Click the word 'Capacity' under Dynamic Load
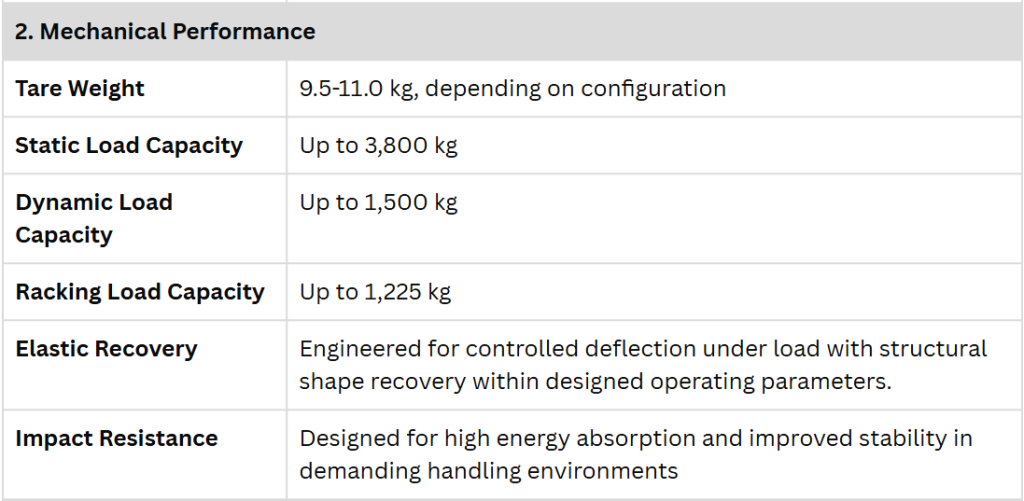This screenshot has height=501, width=1024. [x=64, y=234]
